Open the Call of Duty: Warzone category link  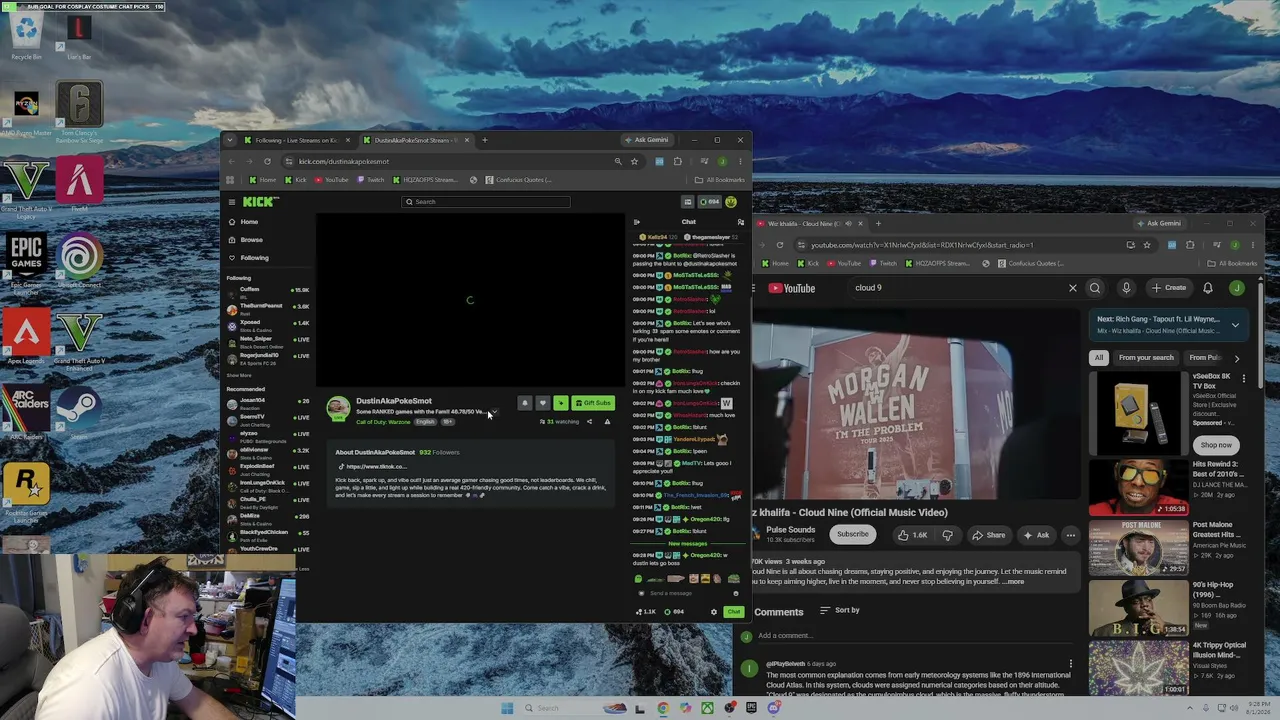(383, 422)
